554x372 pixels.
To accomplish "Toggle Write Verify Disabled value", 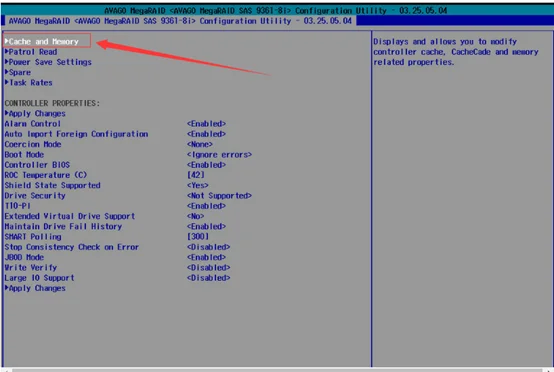I will (208, 267).
